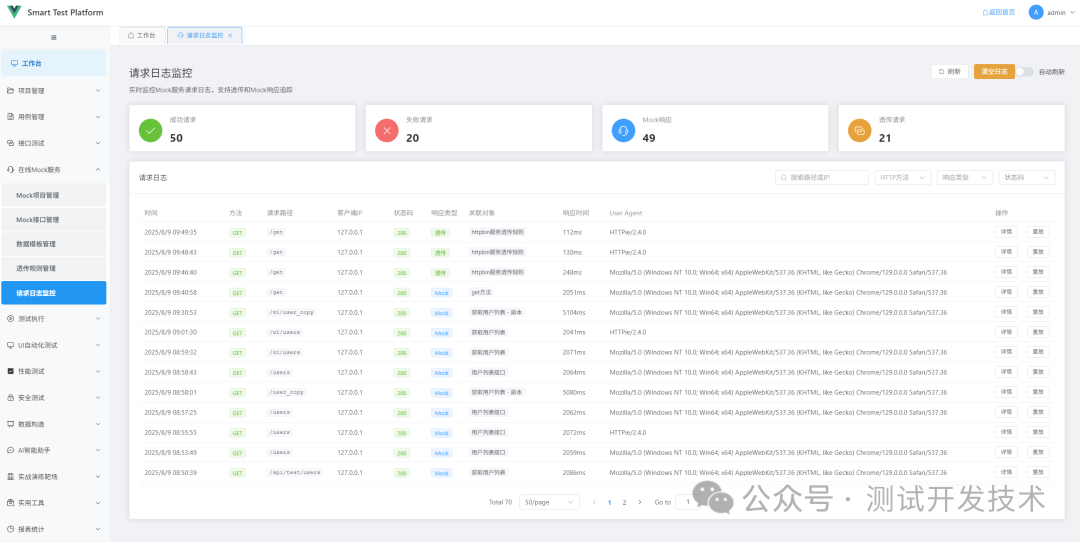Open the 数据模板管理 menu item
1080x542 pixels.
[x=54, y=244]
